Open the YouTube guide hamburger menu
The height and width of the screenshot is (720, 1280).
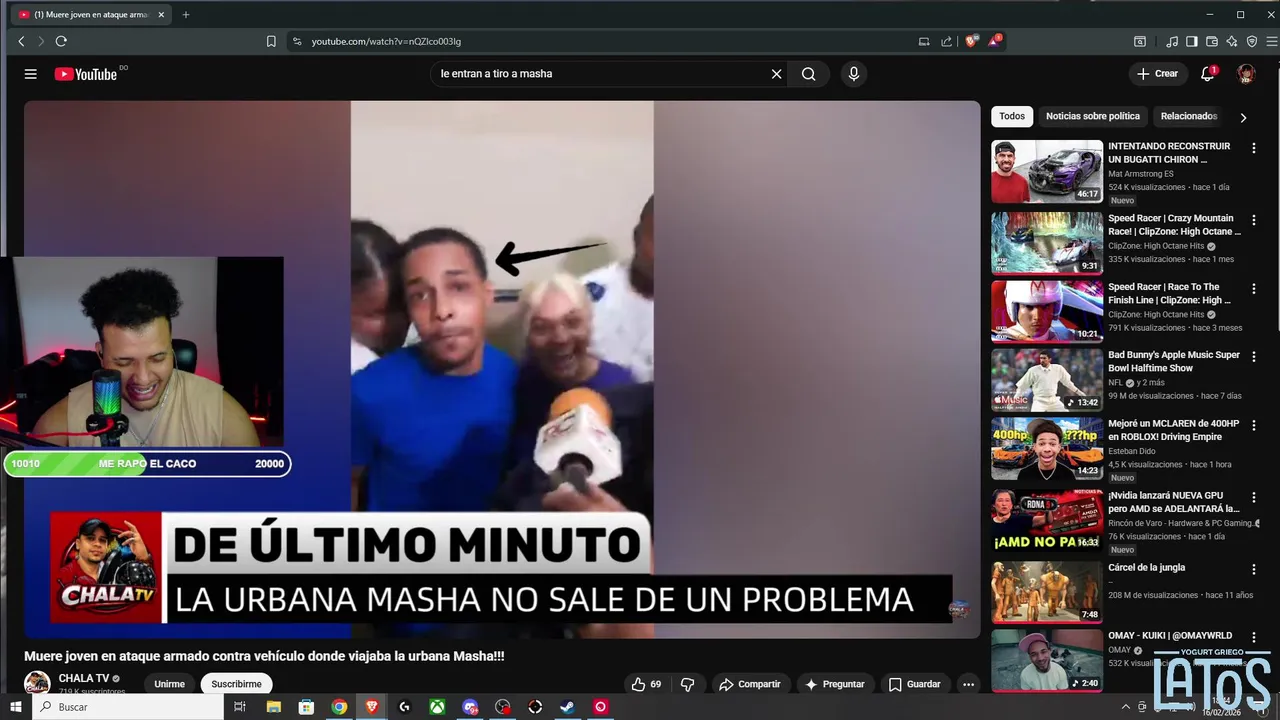31,74
